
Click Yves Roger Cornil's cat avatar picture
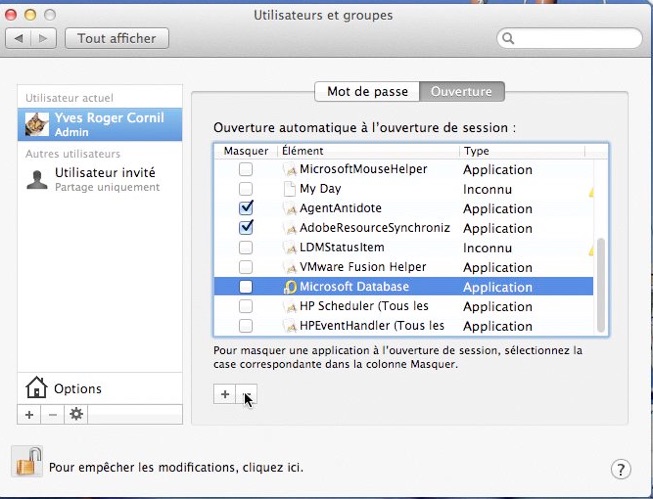click(37, 124)
